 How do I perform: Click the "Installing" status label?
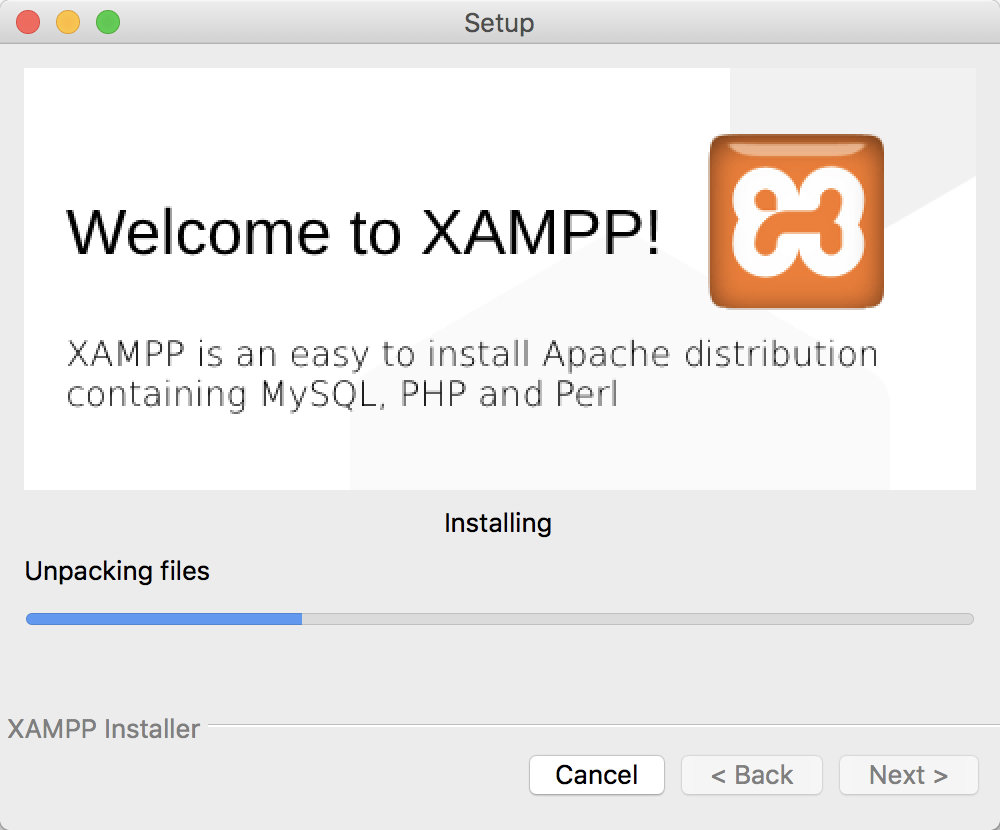498,523
